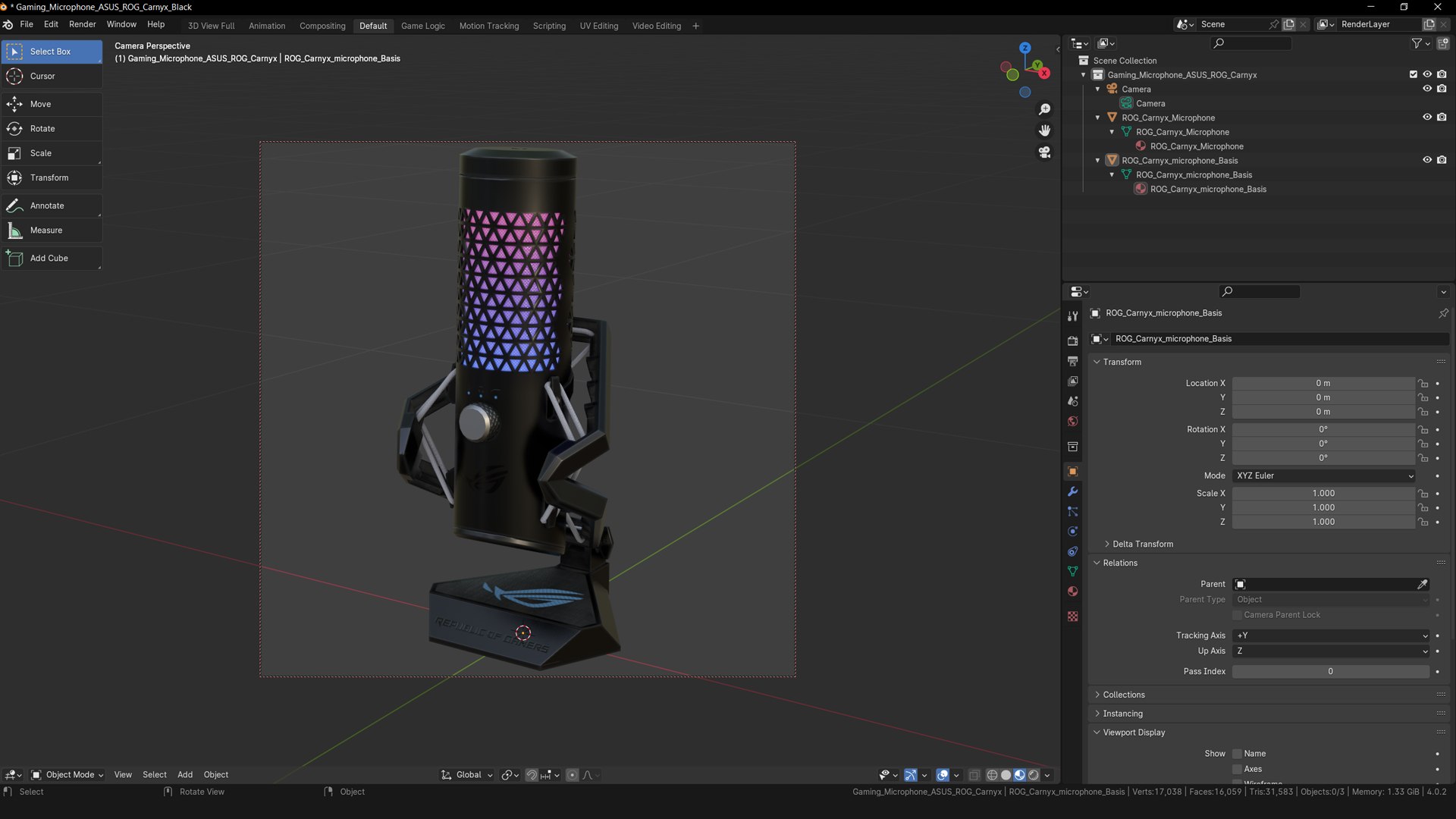Switch to the Compositing workspace tab

(x=322, y=26)
